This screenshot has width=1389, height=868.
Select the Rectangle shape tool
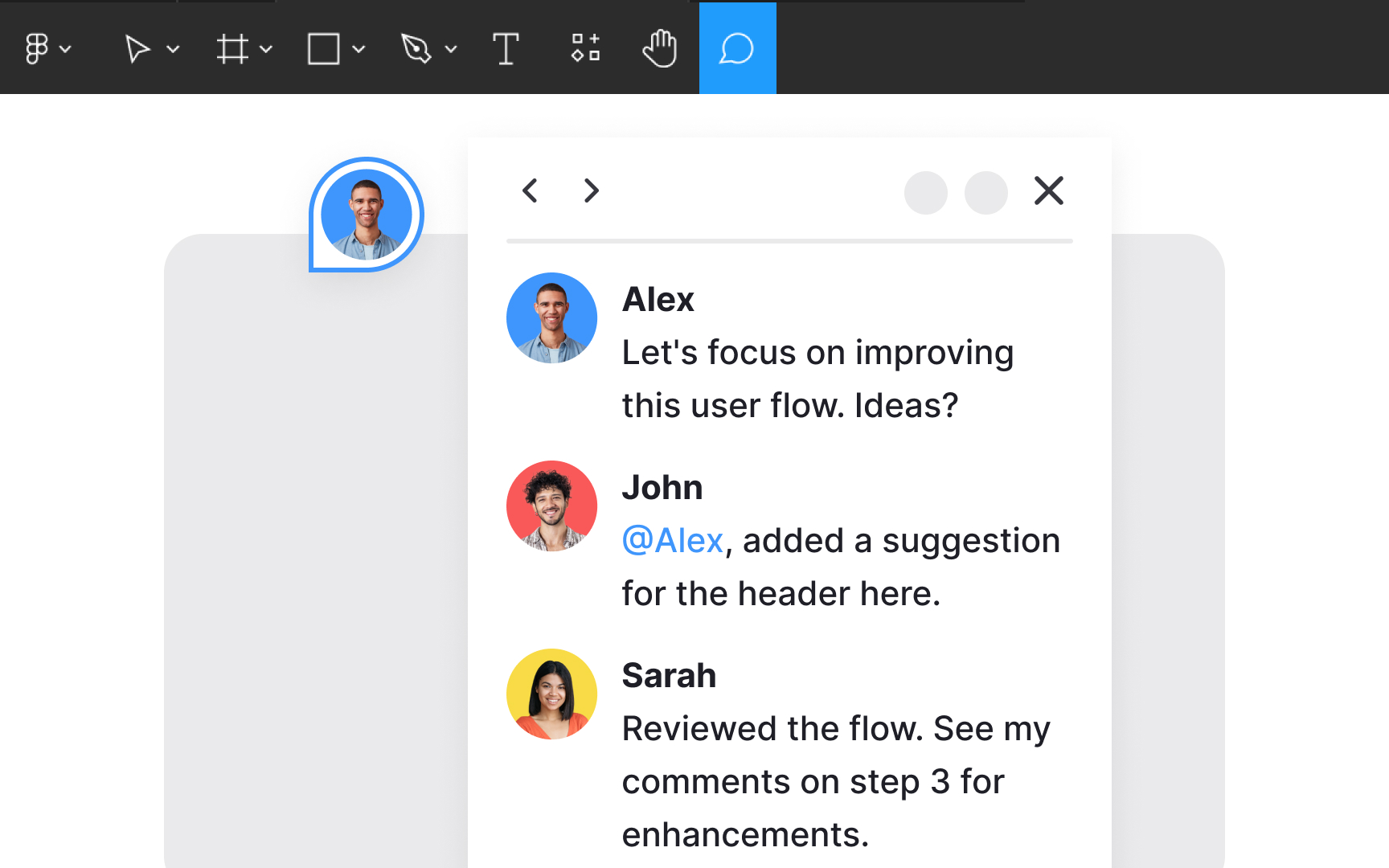(323, 48)
